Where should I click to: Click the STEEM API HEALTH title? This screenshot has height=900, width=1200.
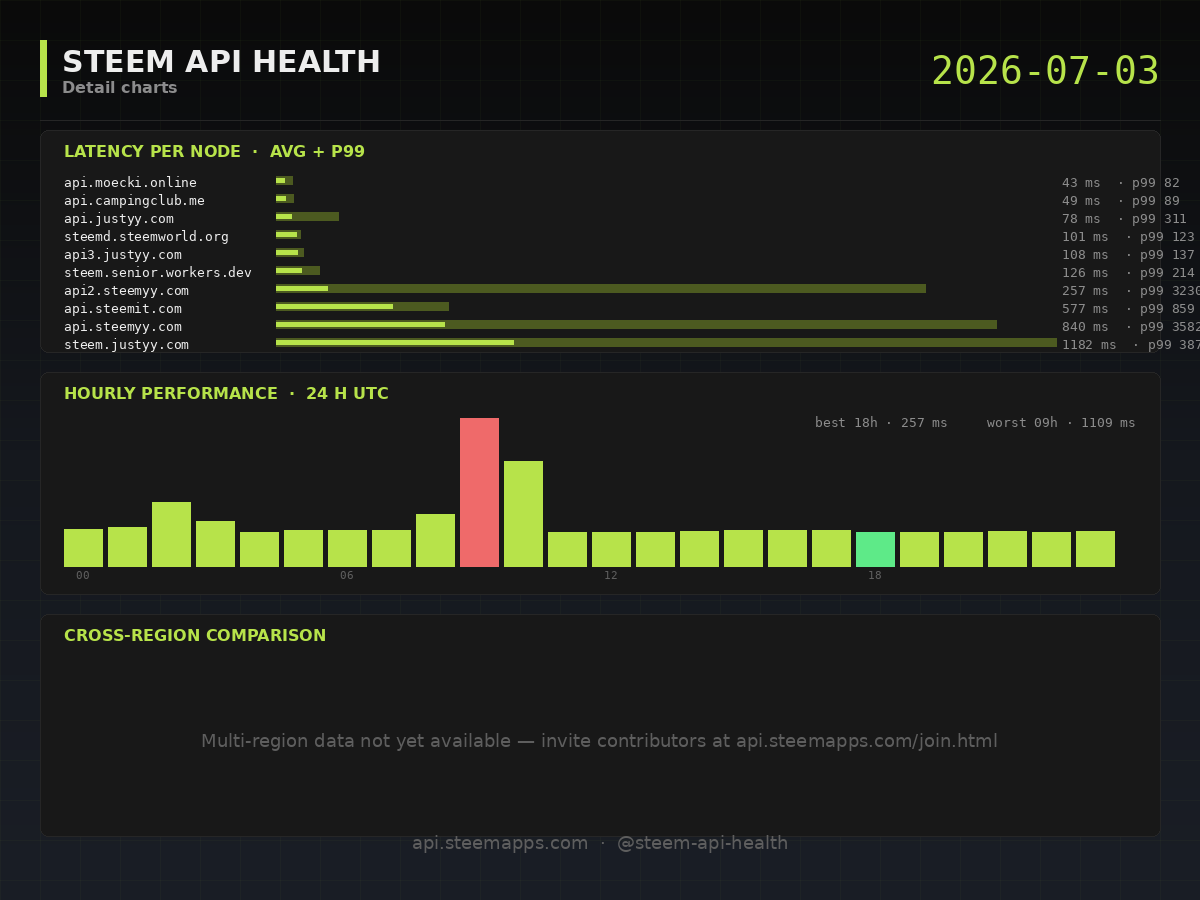click(x=221, y=62)
